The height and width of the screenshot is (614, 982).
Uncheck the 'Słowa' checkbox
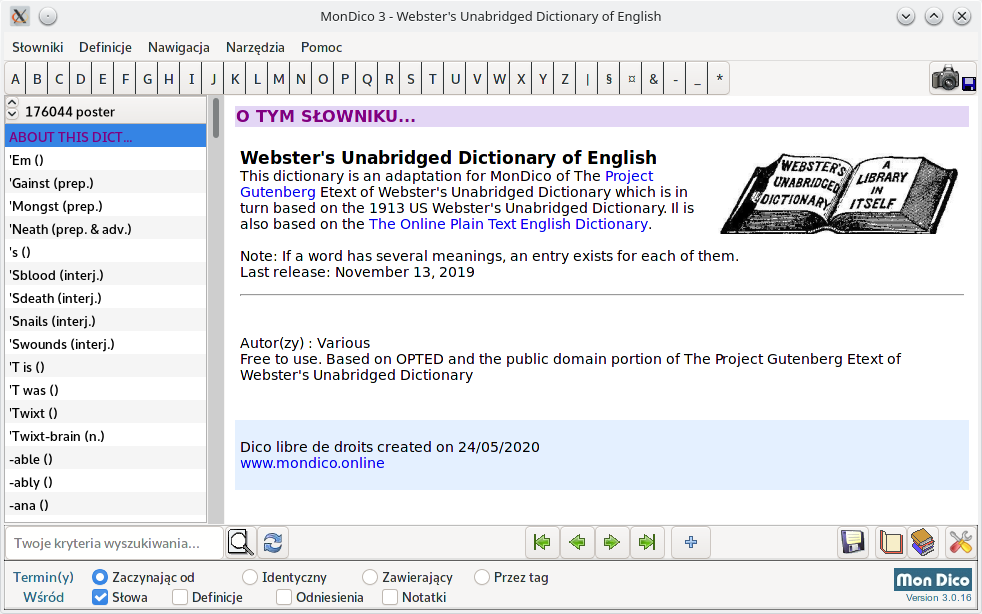(100, 597)
